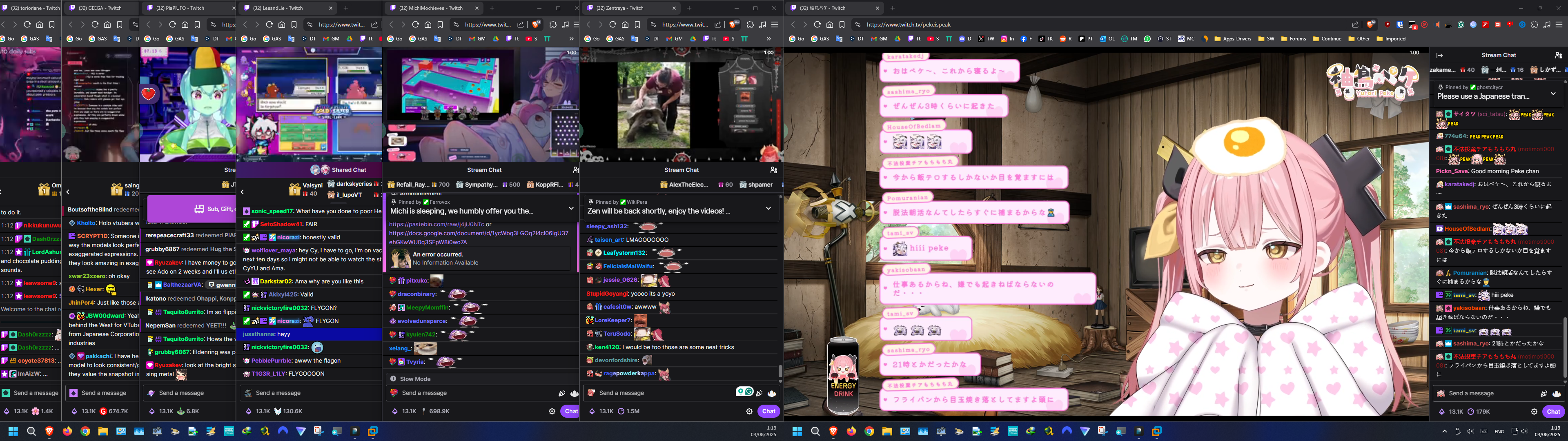The image size is (1568, 441).
Task: Open the Discord 'D' bookmark
Action: 965,38
